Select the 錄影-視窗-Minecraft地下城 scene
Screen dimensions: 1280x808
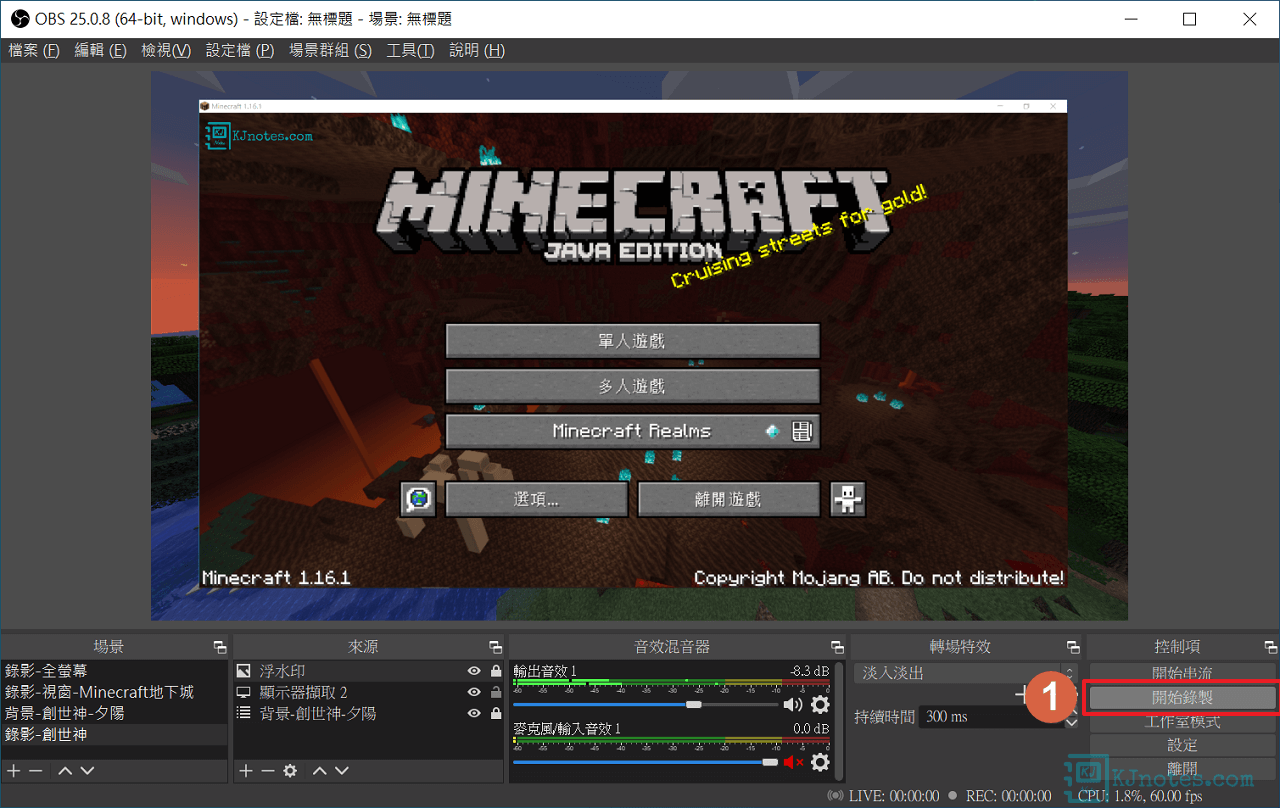(114, 692)
